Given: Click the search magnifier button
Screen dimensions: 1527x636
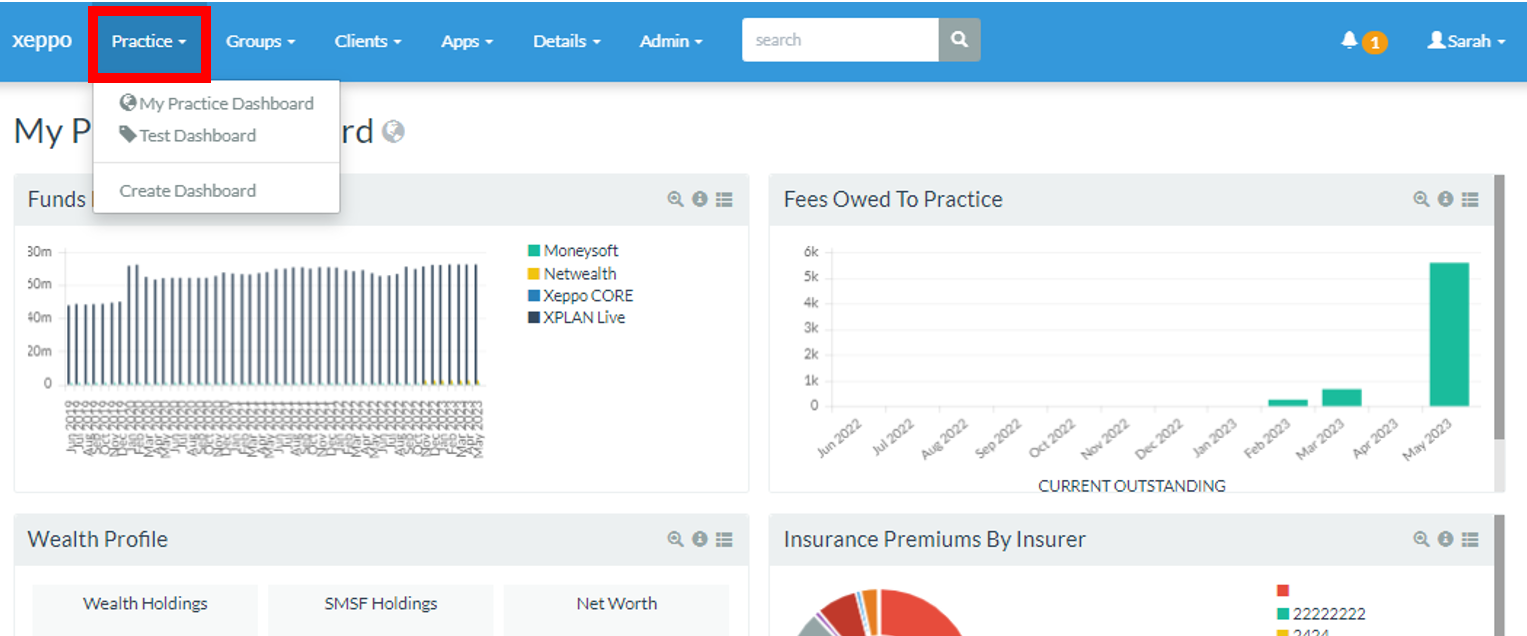Looking at the screenshot, I should point(959,40).
